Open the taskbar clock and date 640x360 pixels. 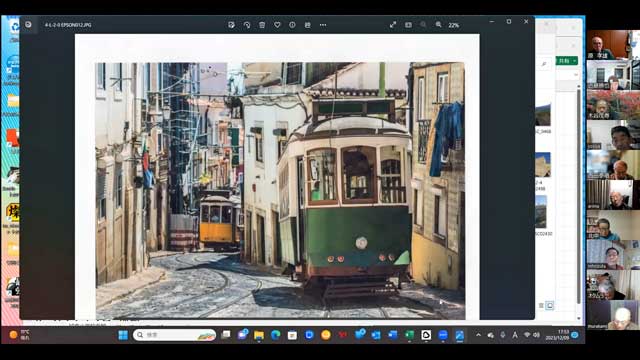pyautogui.click(x=557, y=335)
